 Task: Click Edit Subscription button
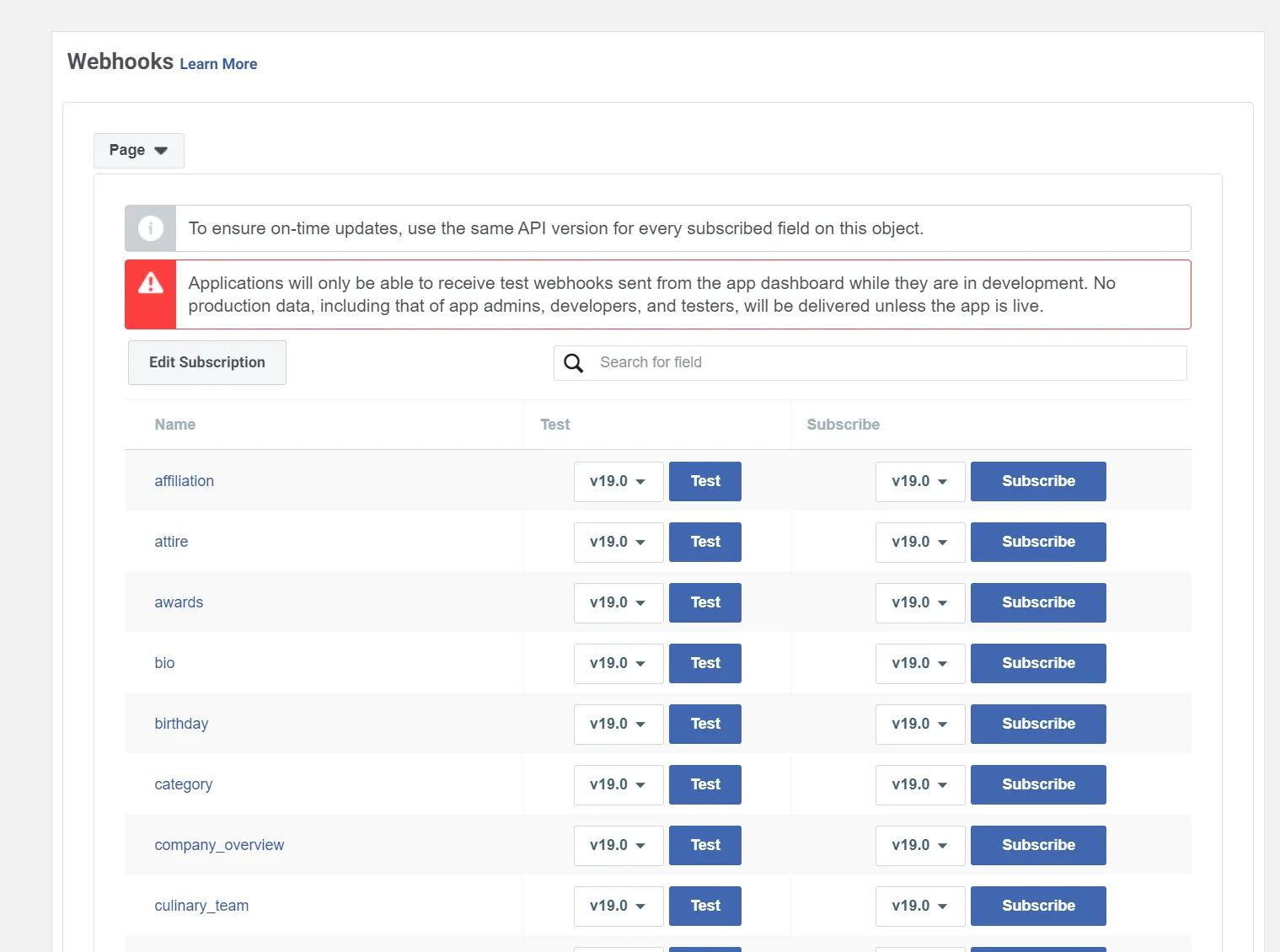click(207, 362)
